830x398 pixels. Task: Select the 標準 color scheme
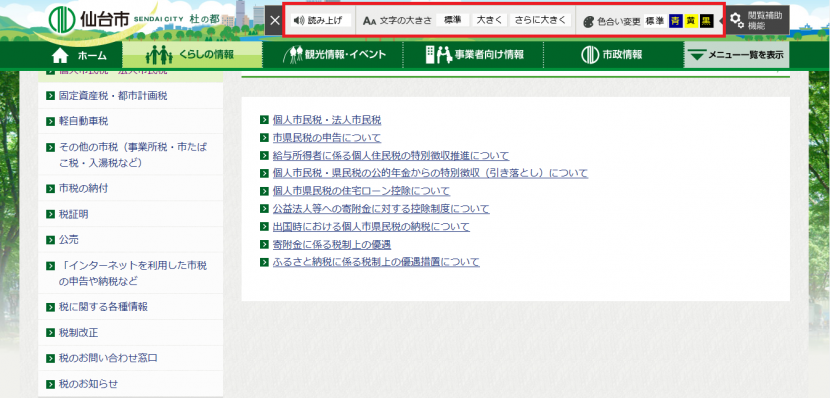pyautogui.click(x=655, y=21)
